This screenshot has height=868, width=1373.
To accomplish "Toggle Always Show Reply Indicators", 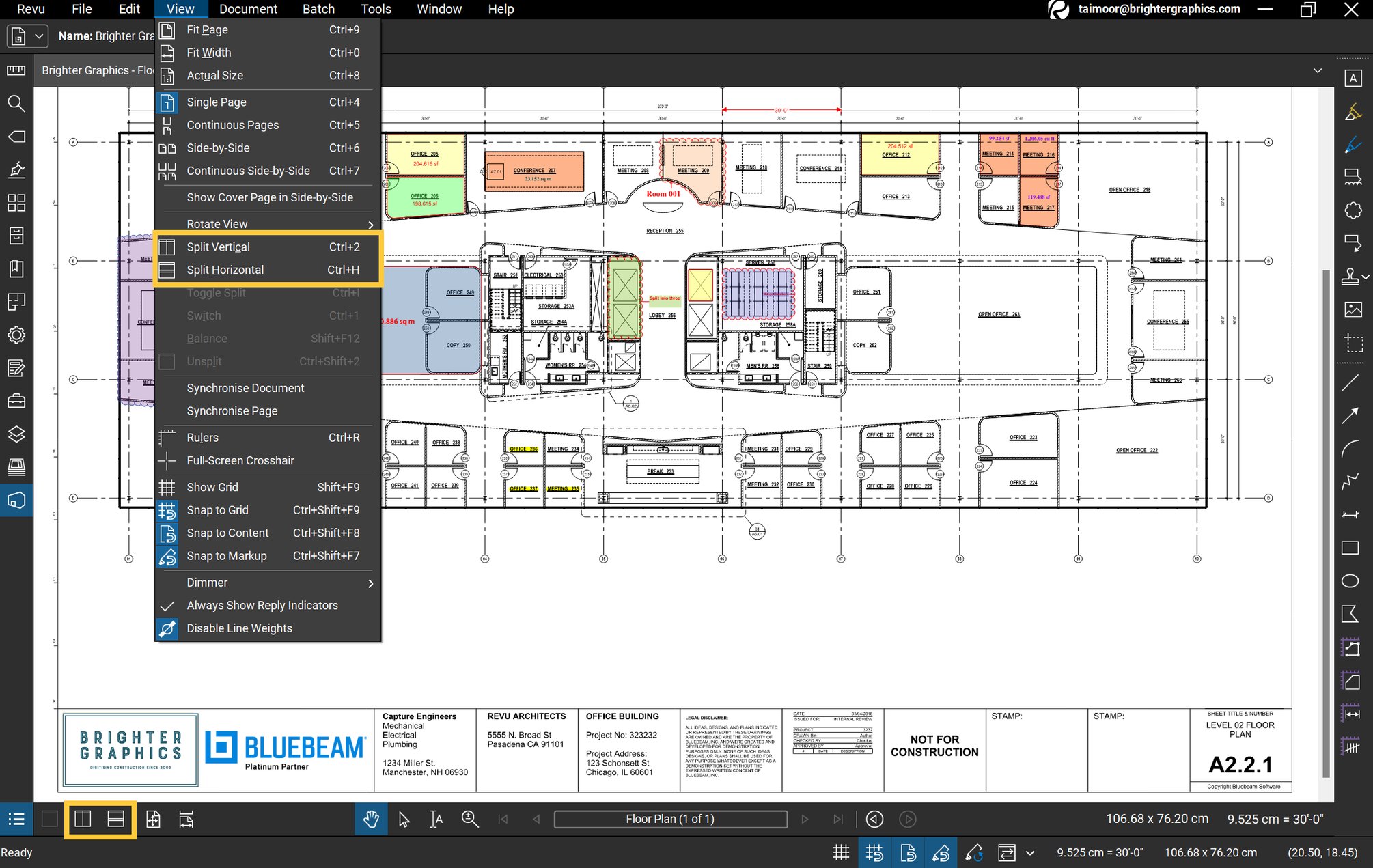I will (x=262, y=605).
